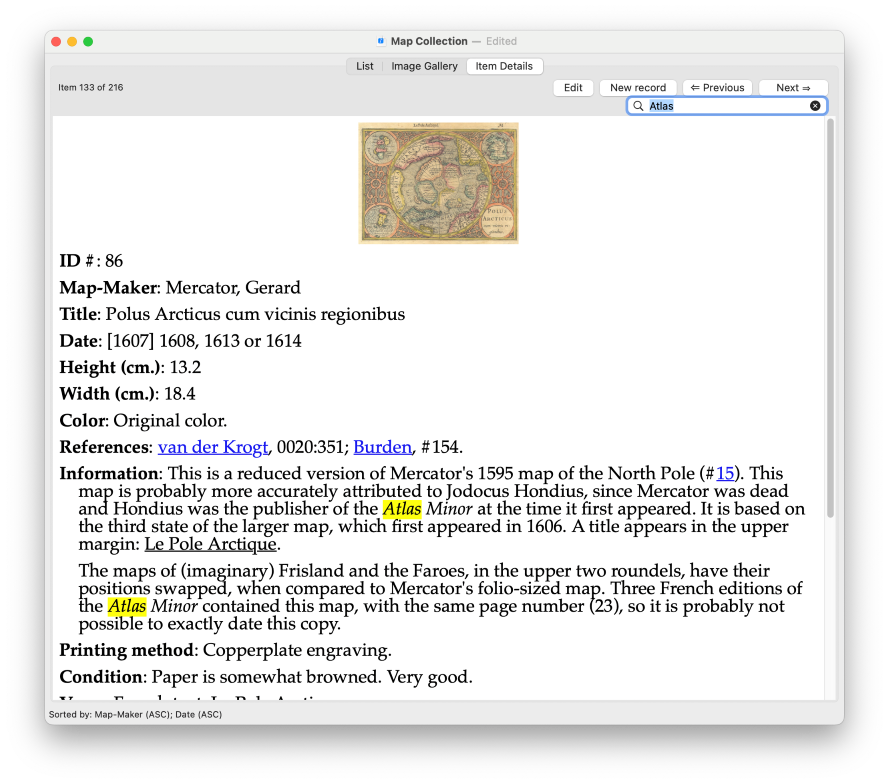Follow the Burden reference link
889x784 pixels.
[x=380, y=447]
